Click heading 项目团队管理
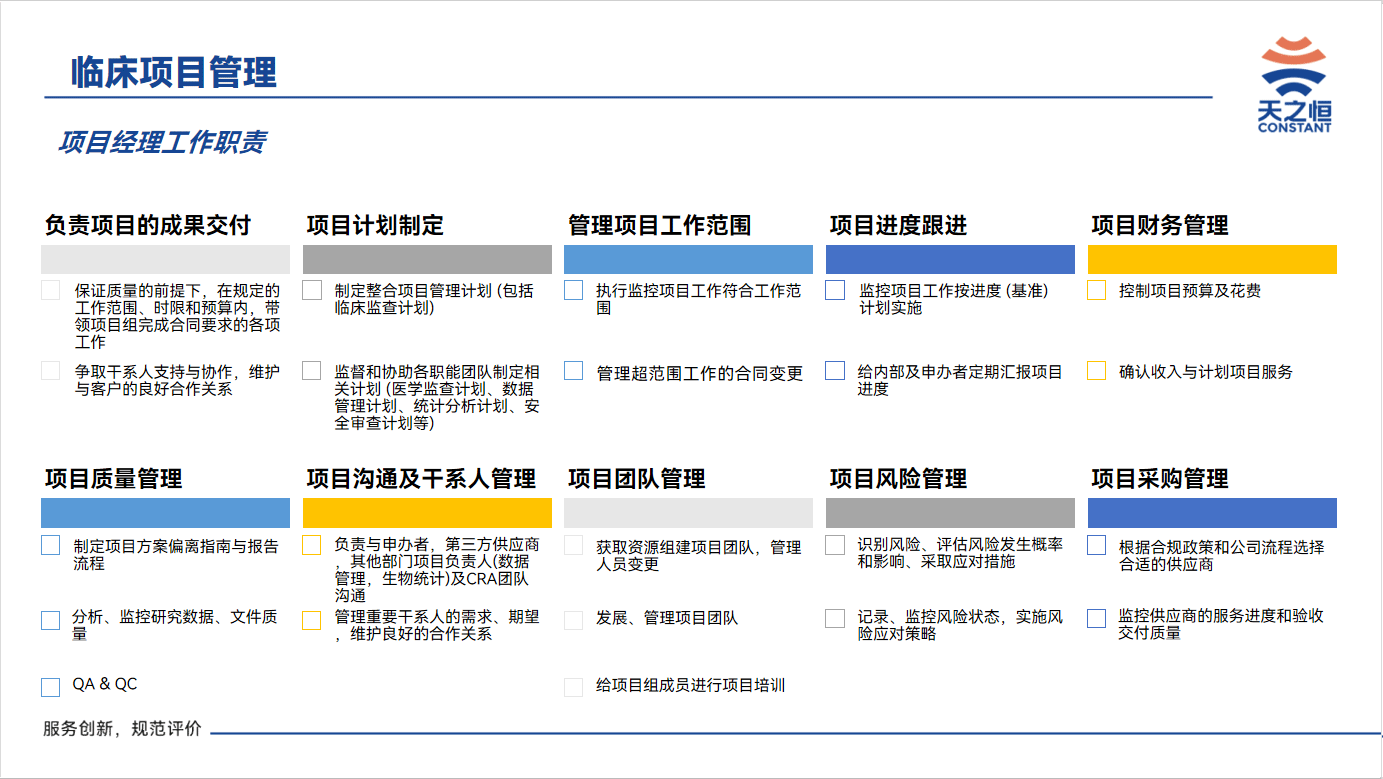This screenshot has height=779, width=1383. point(636,479)
